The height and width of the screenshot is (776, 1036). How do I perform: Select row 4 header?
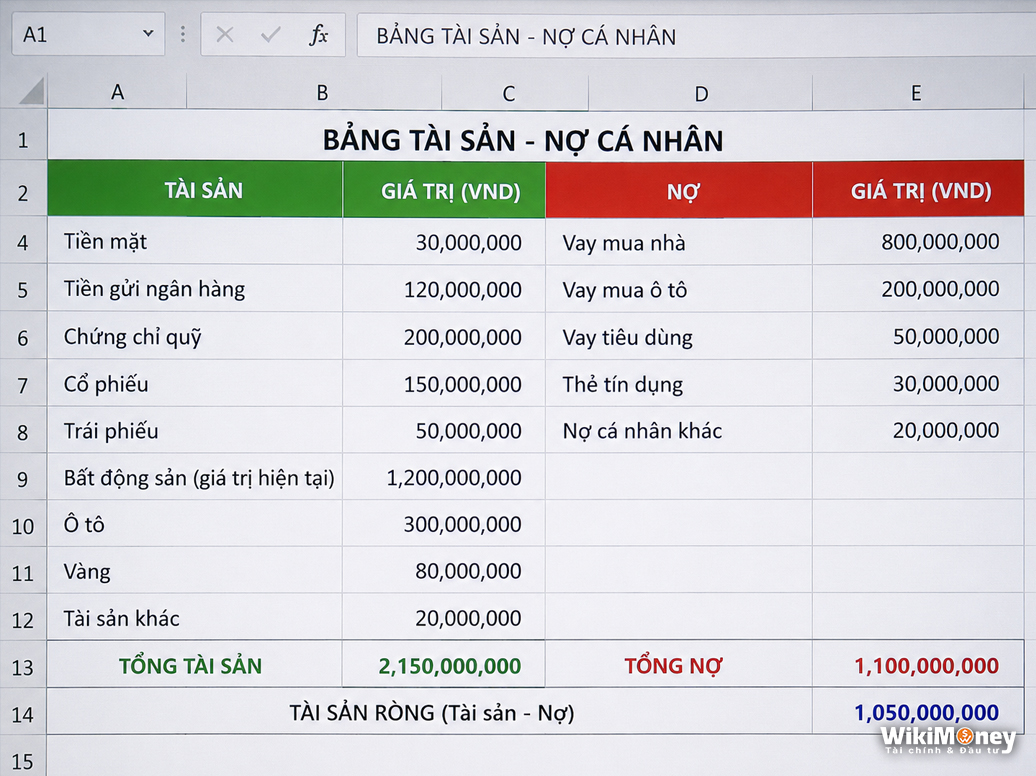(23, 242)
